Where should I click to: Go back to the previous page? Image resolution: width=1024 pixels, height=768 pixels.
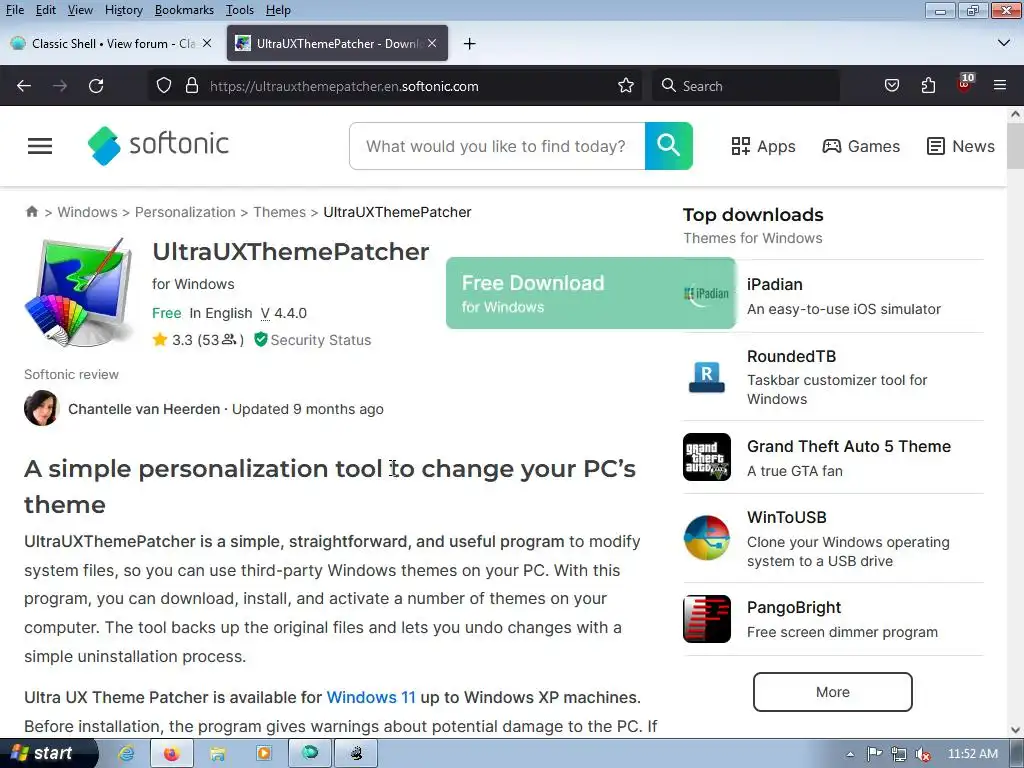24,86
